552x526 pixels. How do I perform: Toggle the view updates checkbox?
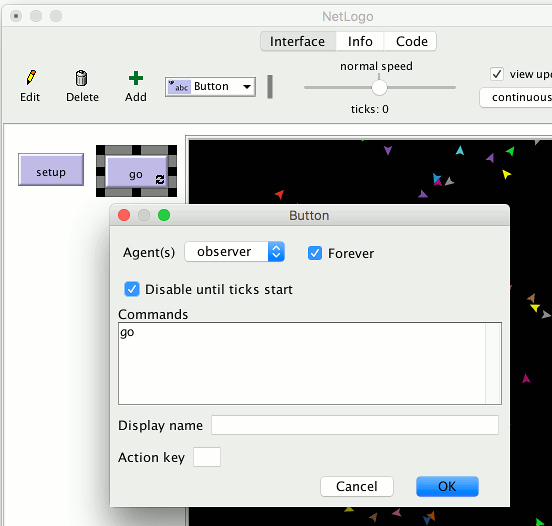(x=497, y=74)
